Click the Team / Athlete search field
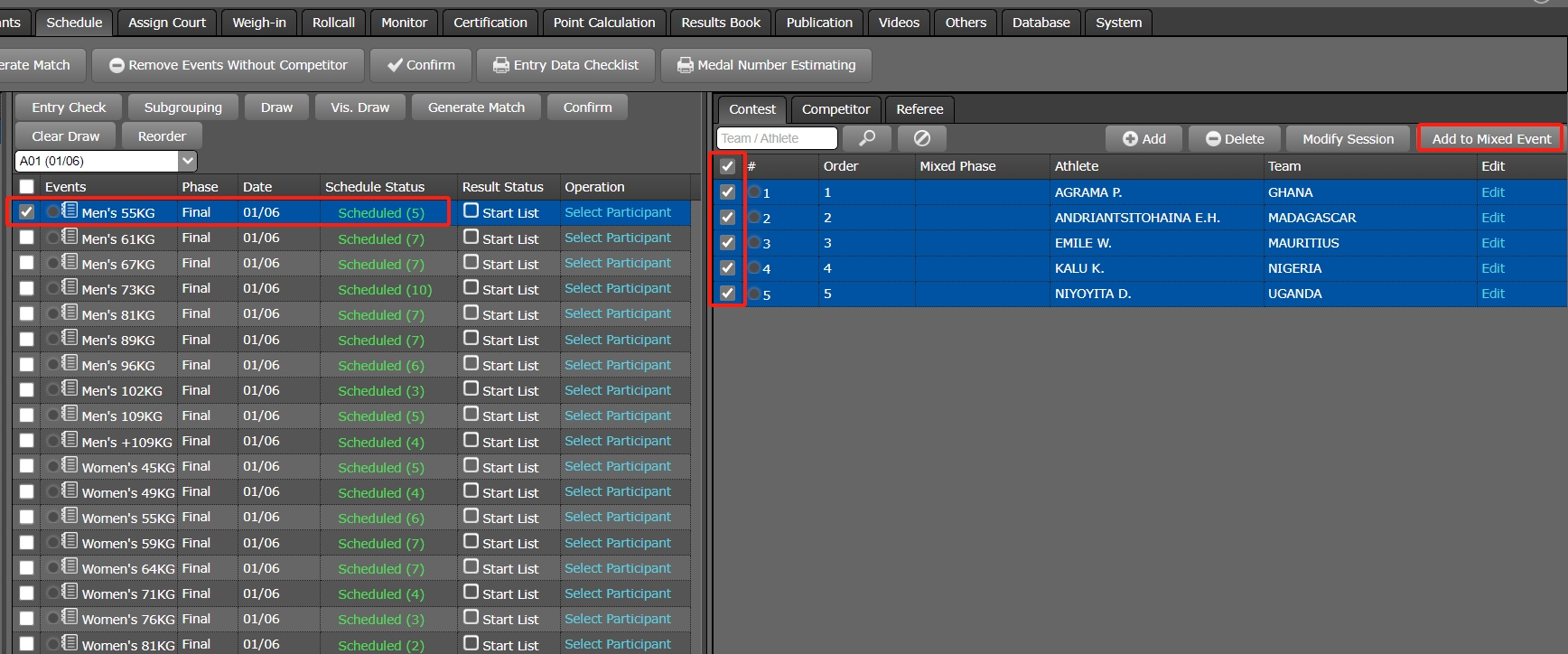This screenshot has width=1568, height=654. point(777,138)
